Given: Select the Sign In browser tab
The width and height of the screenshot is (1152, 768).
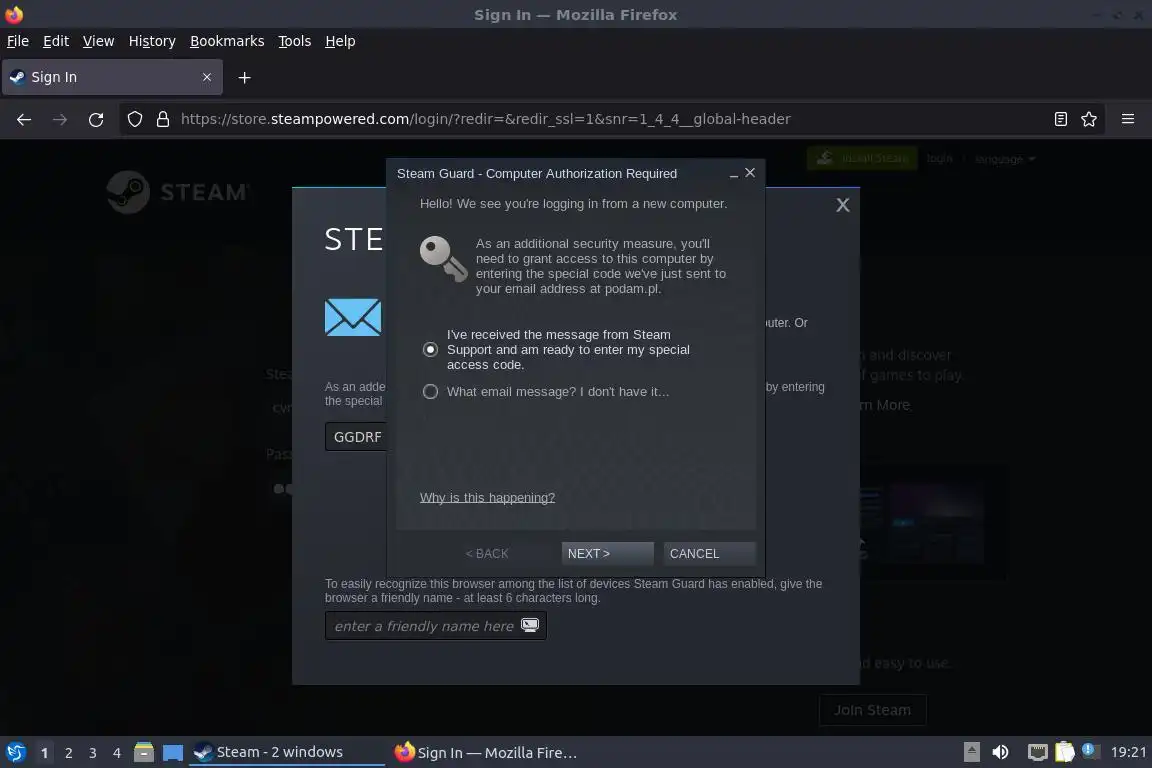Looking at the screenshot, I should click(112, 77).
